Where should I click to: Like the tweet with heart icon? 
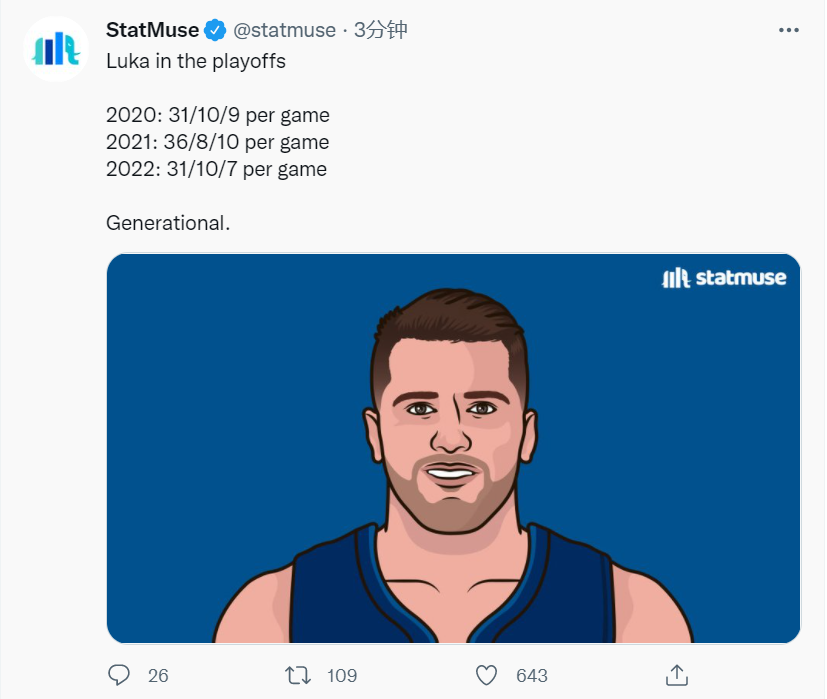pos(486,675)
